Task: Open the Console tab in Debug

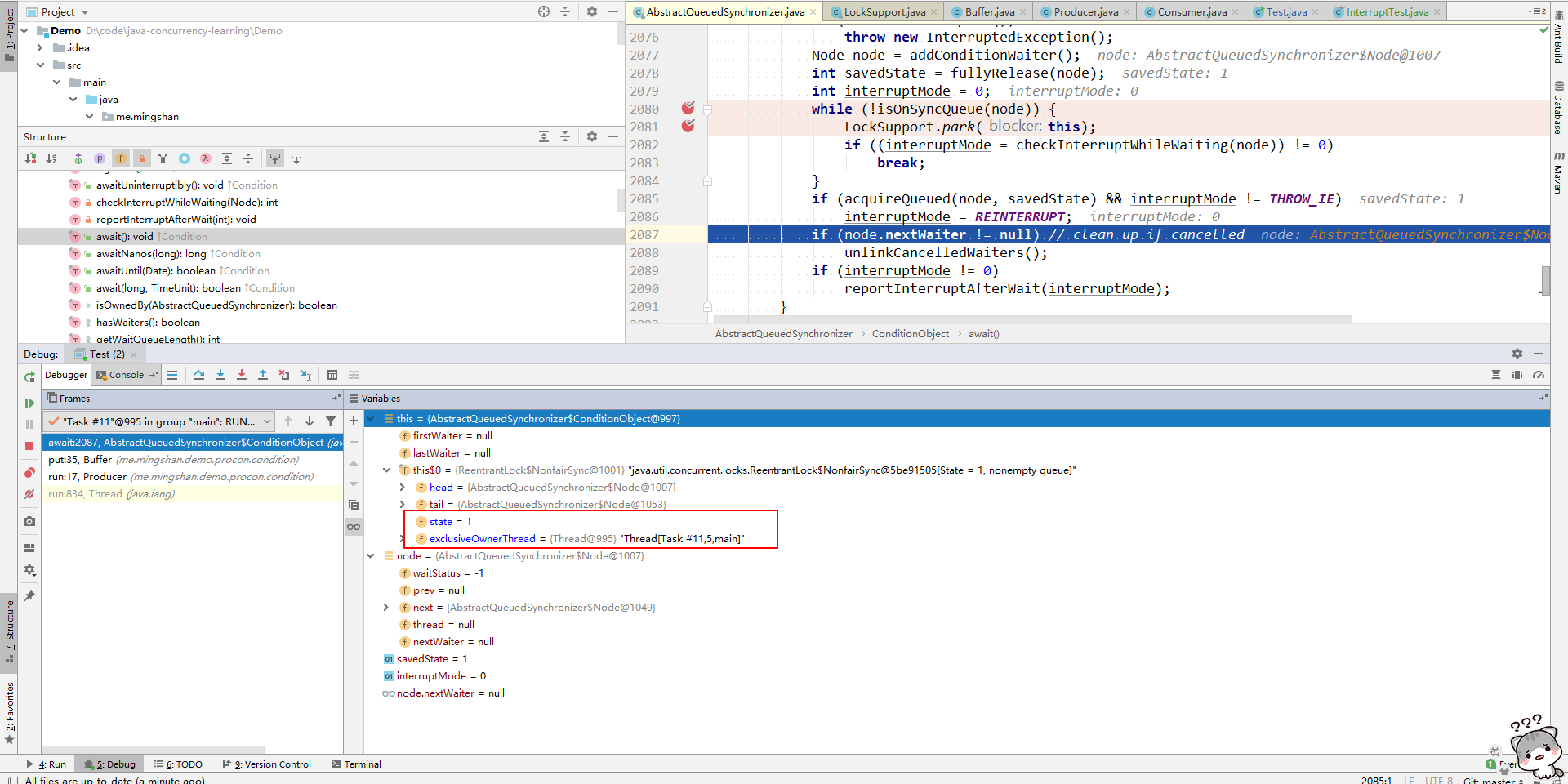Action: [125, 375]
